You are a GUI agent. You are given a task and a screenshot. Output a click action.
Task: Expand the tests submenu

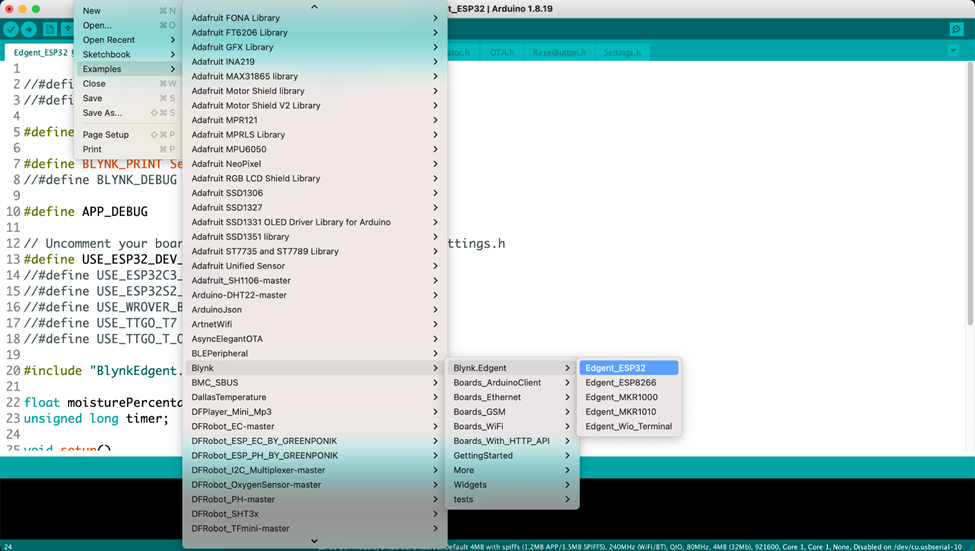coord(512,499)
